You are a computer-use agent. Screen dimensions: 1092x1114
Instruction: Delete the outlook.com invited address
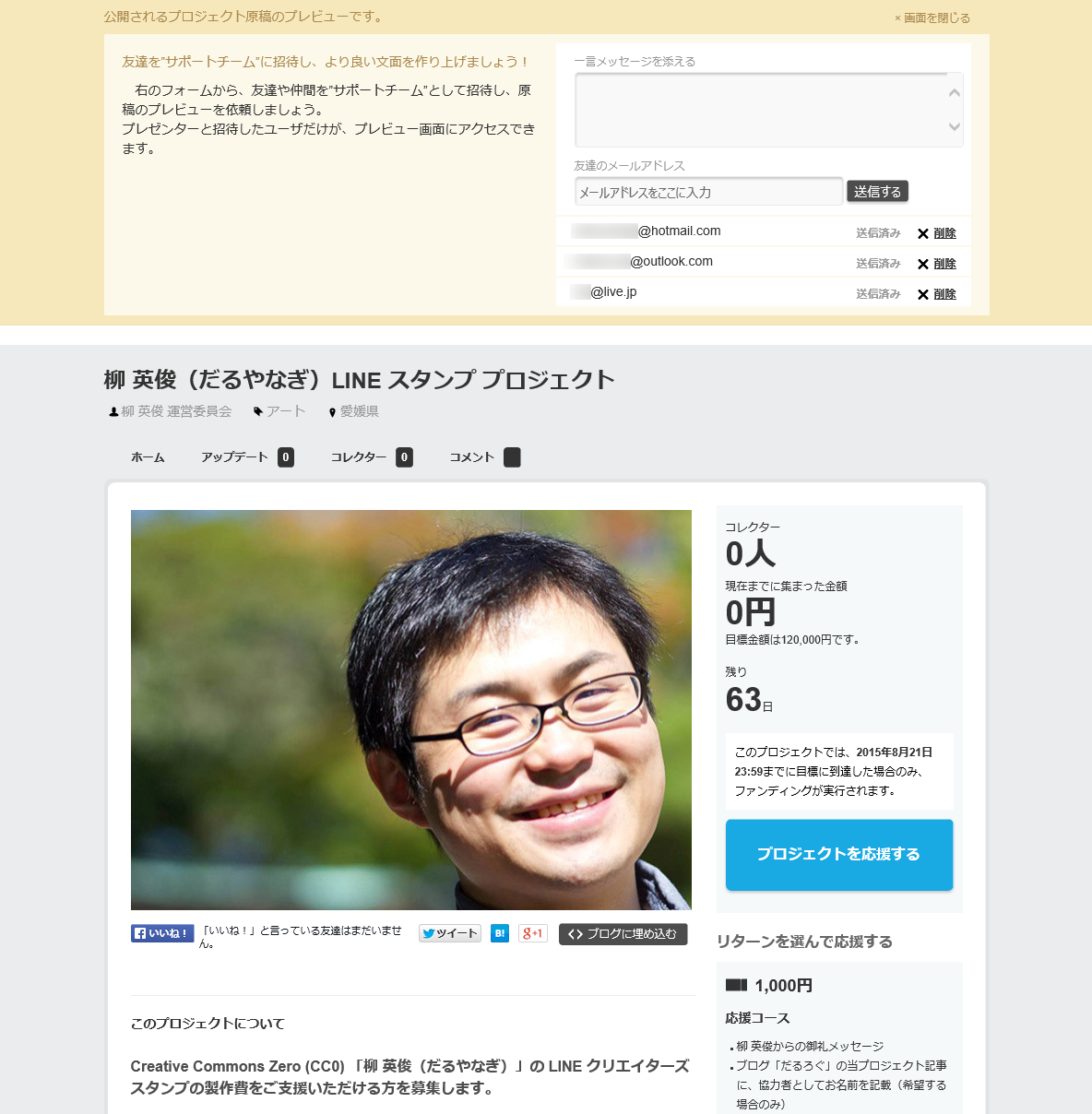pyautogui.click(x=937, y=264)
